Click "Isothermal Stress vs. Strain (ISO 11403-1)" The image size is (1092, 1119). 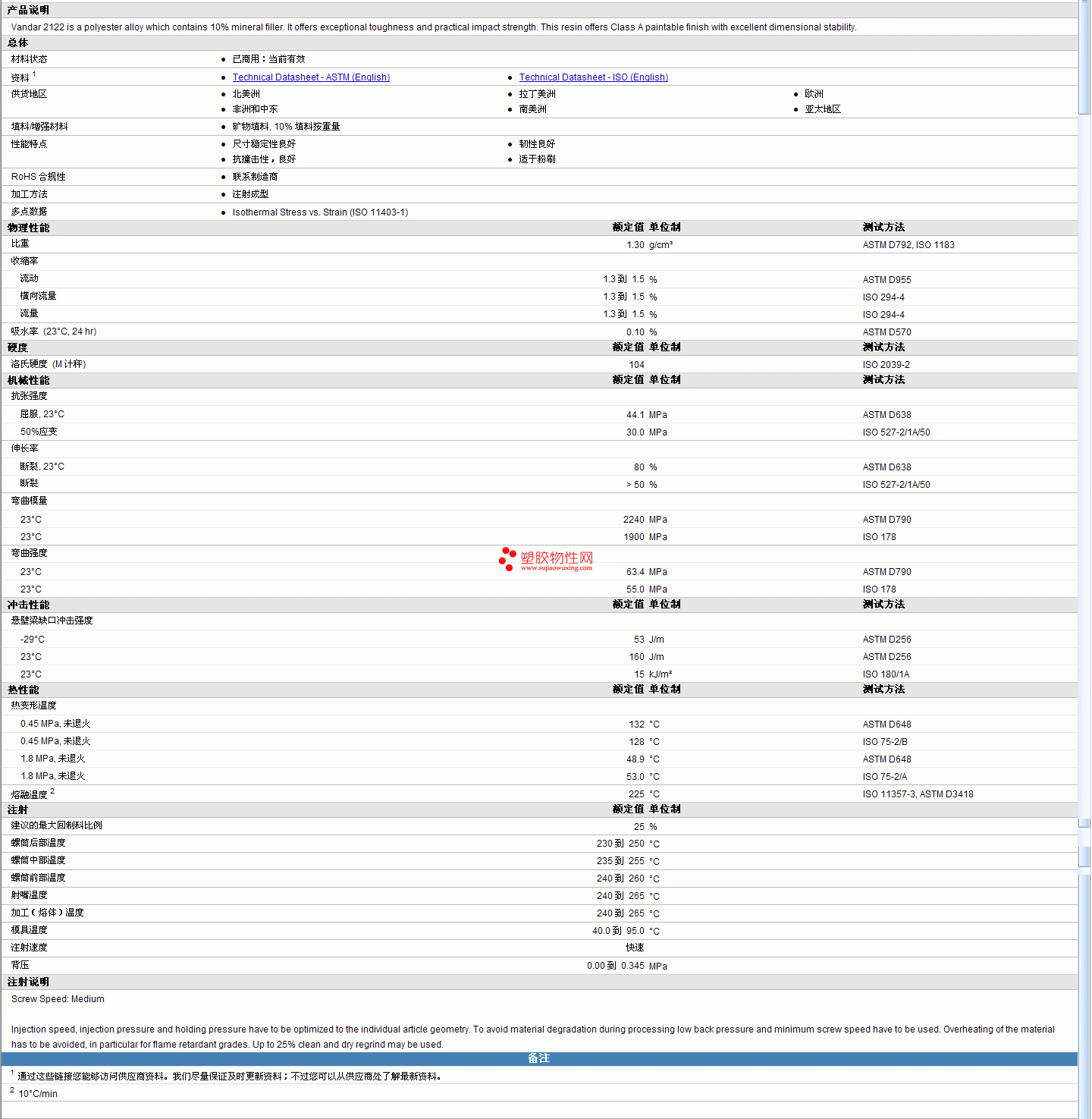(x=321, y=212)
